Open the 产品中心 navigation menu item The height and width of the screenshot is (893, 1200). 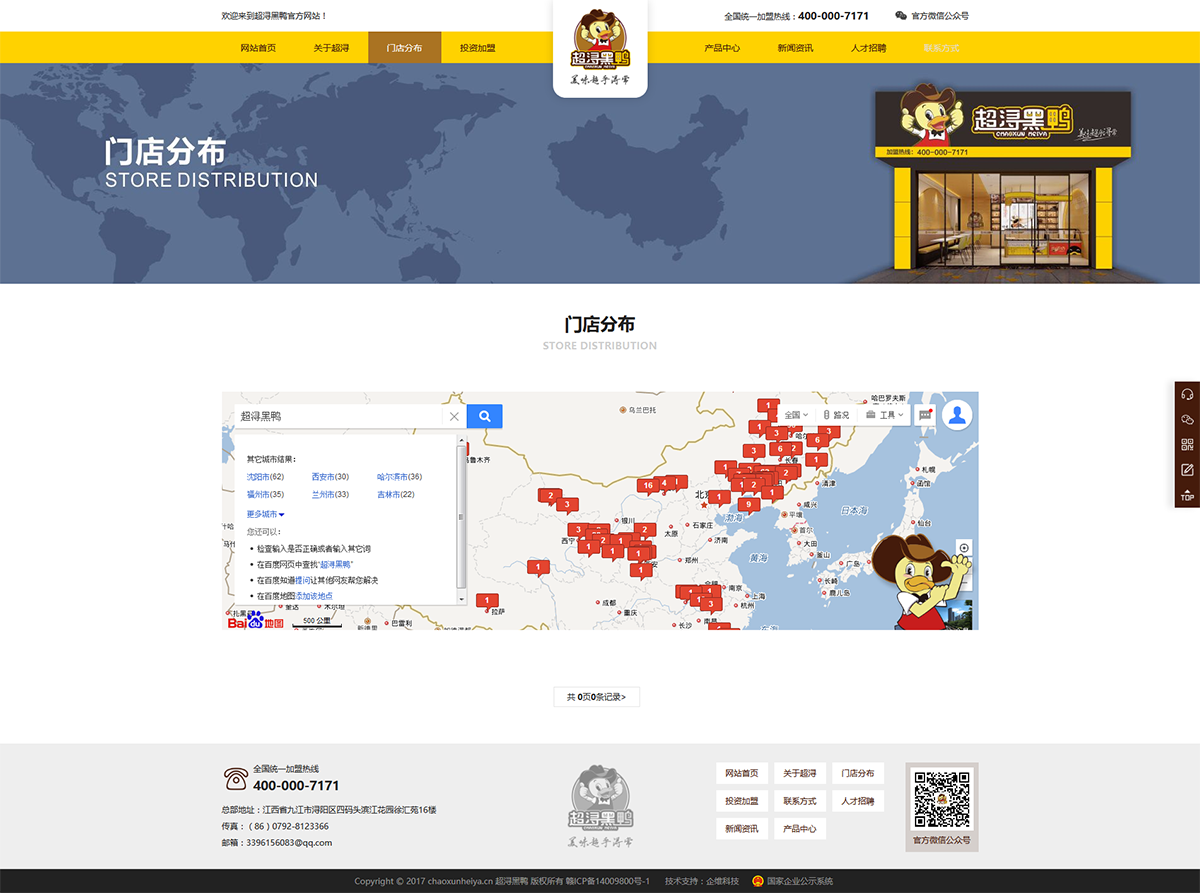(722, 48)
